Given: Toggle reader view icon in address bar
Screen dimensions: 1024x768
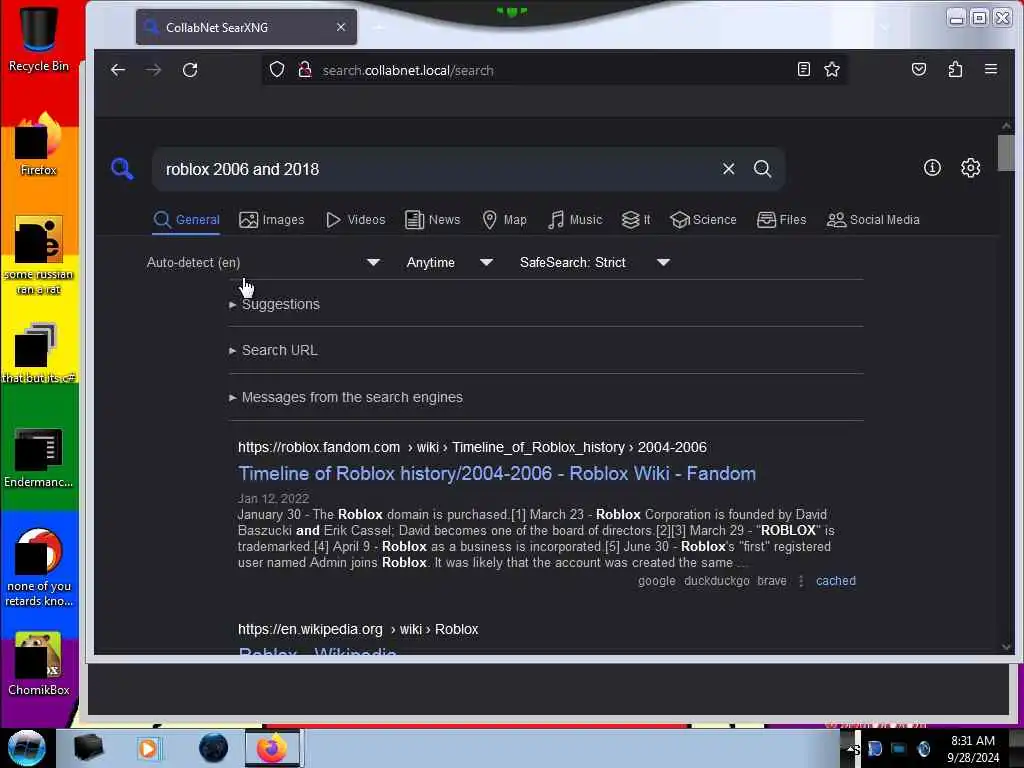Looking at the screenshot, I should (x=804, y=69).
